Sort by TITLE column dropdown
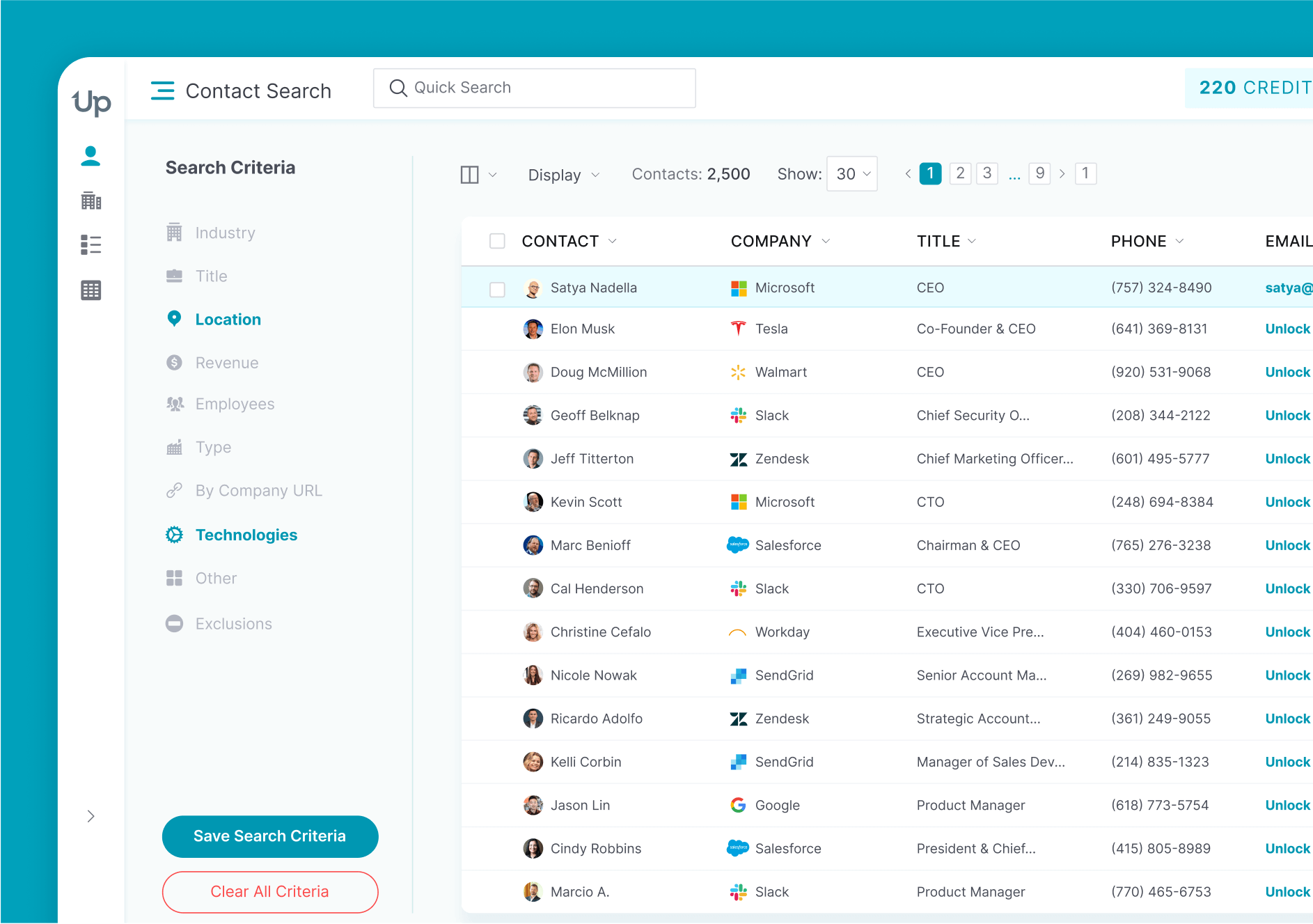The image size is (1313, 924). (x=972, y=241)
